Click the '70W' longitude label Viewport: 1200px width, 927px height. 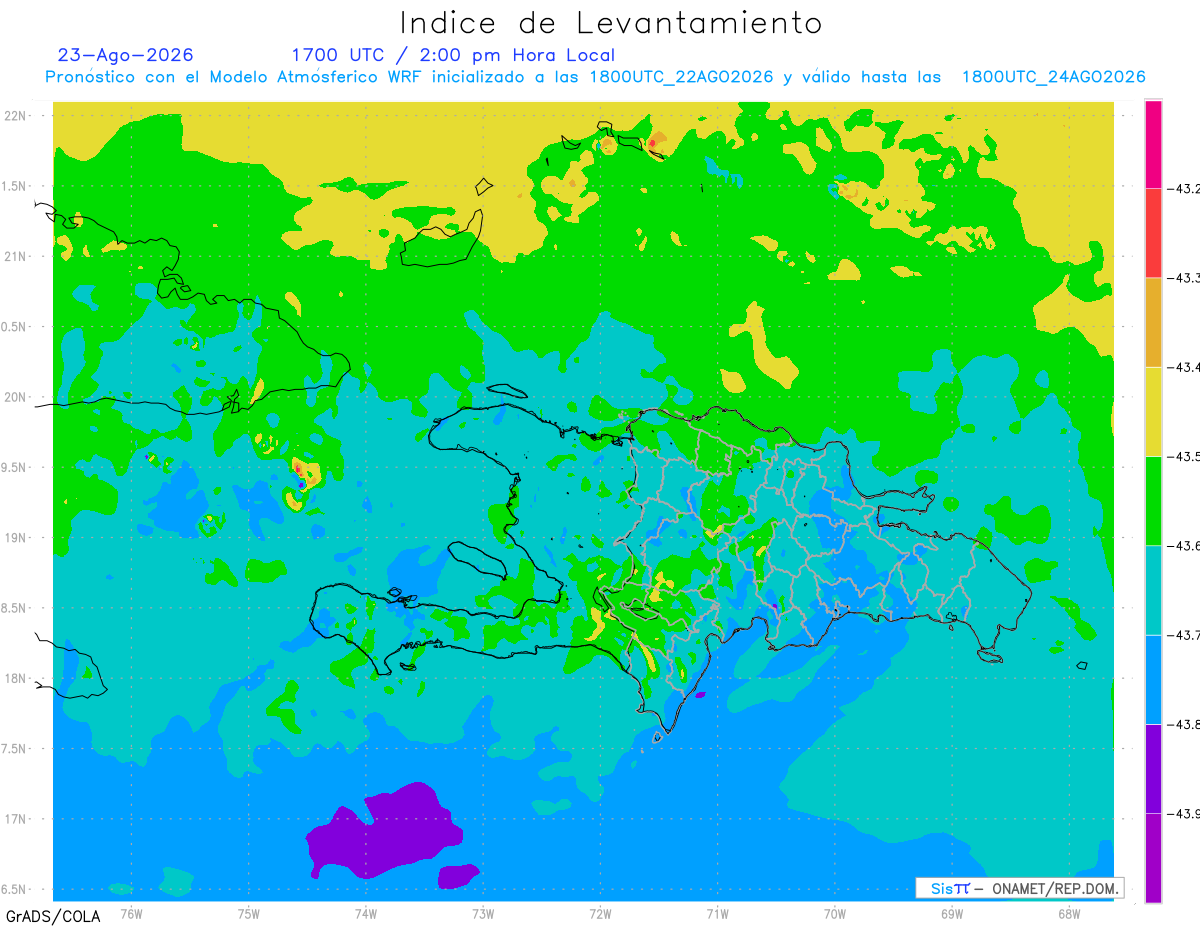point(834,913)
